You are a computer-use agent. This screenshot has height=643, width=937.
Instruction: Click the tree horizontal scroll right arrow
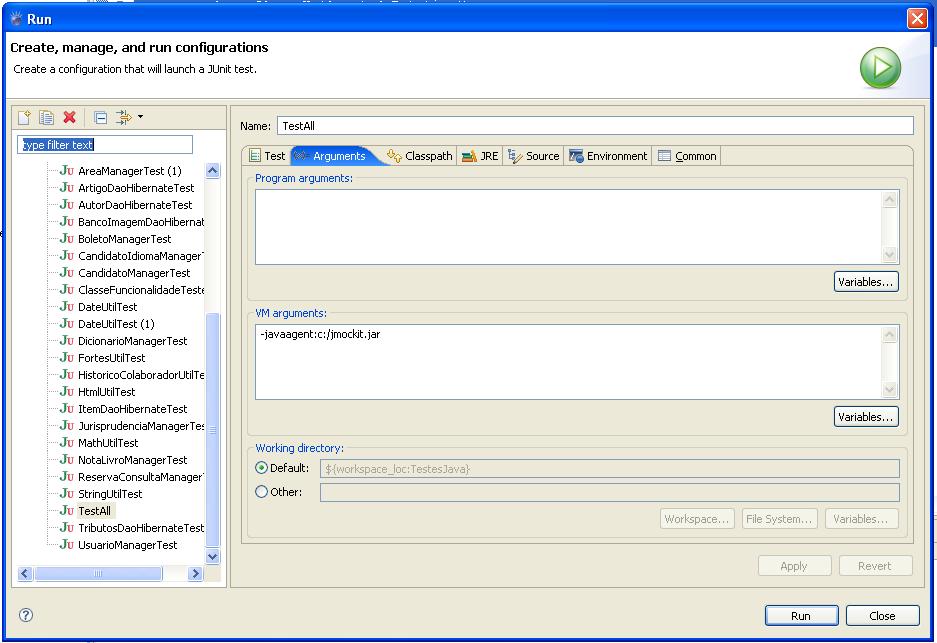coord(195,574)
